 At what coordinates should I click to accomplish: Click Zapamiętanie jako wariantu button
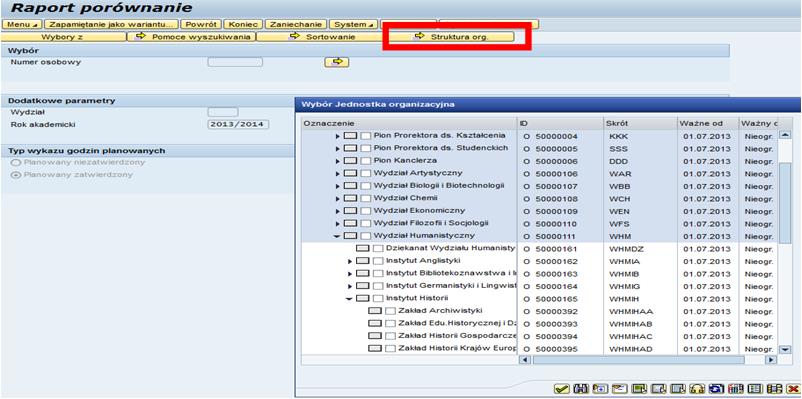(112, 25)
